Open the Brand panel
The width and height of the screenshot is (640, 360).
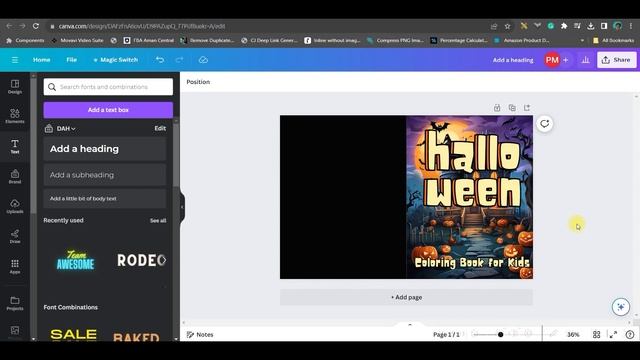(15, 176)
